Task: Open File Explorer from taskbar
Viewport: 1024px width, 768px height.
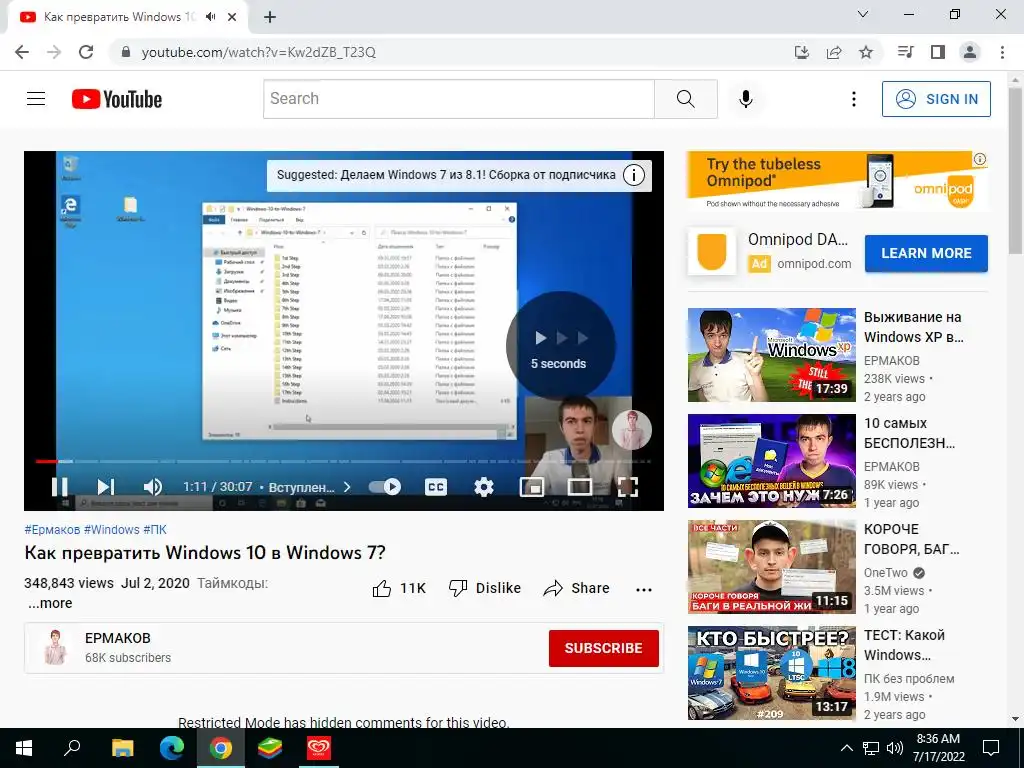Action: (122, 748)
